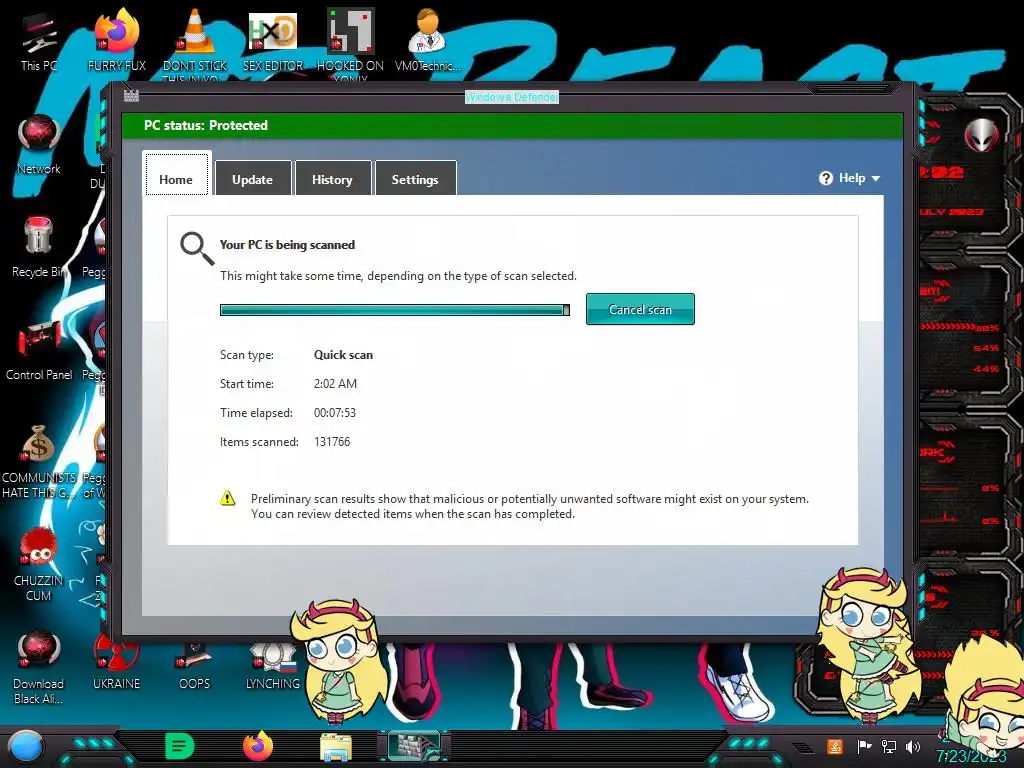Viewport: 1024px width, 768px height.
Task: Open the red fuzzy creature desktop shortcut
Action: [39, 563]
